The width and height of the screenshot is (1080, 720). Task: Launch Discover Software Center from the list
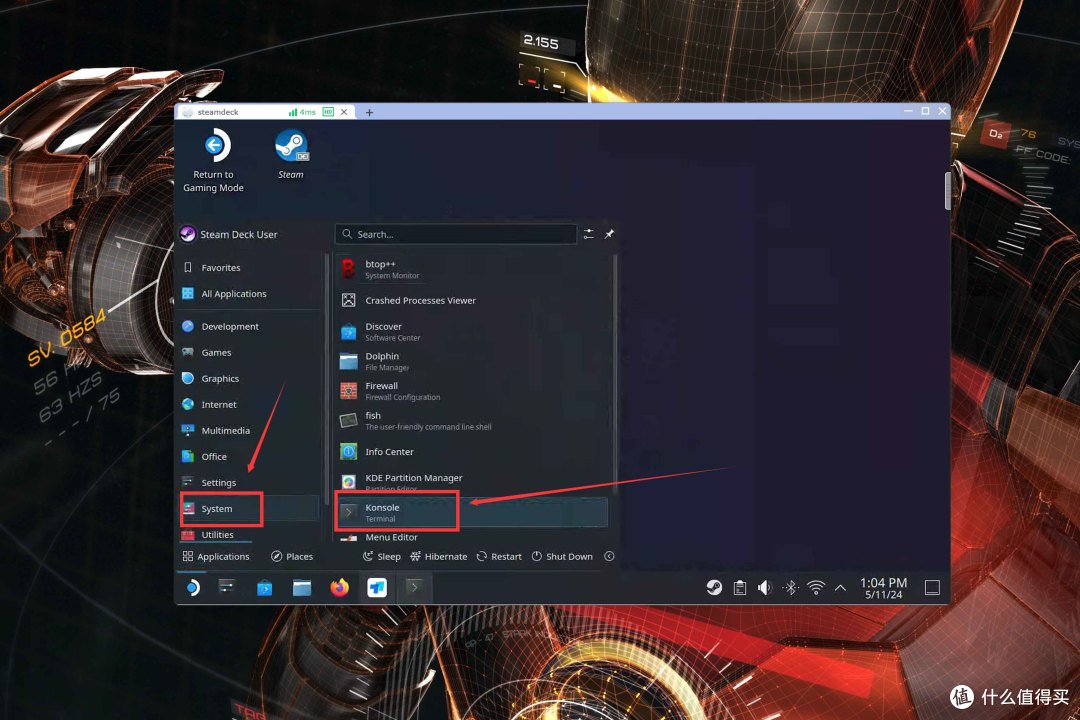pyautogui.click(x=474, y=331)
